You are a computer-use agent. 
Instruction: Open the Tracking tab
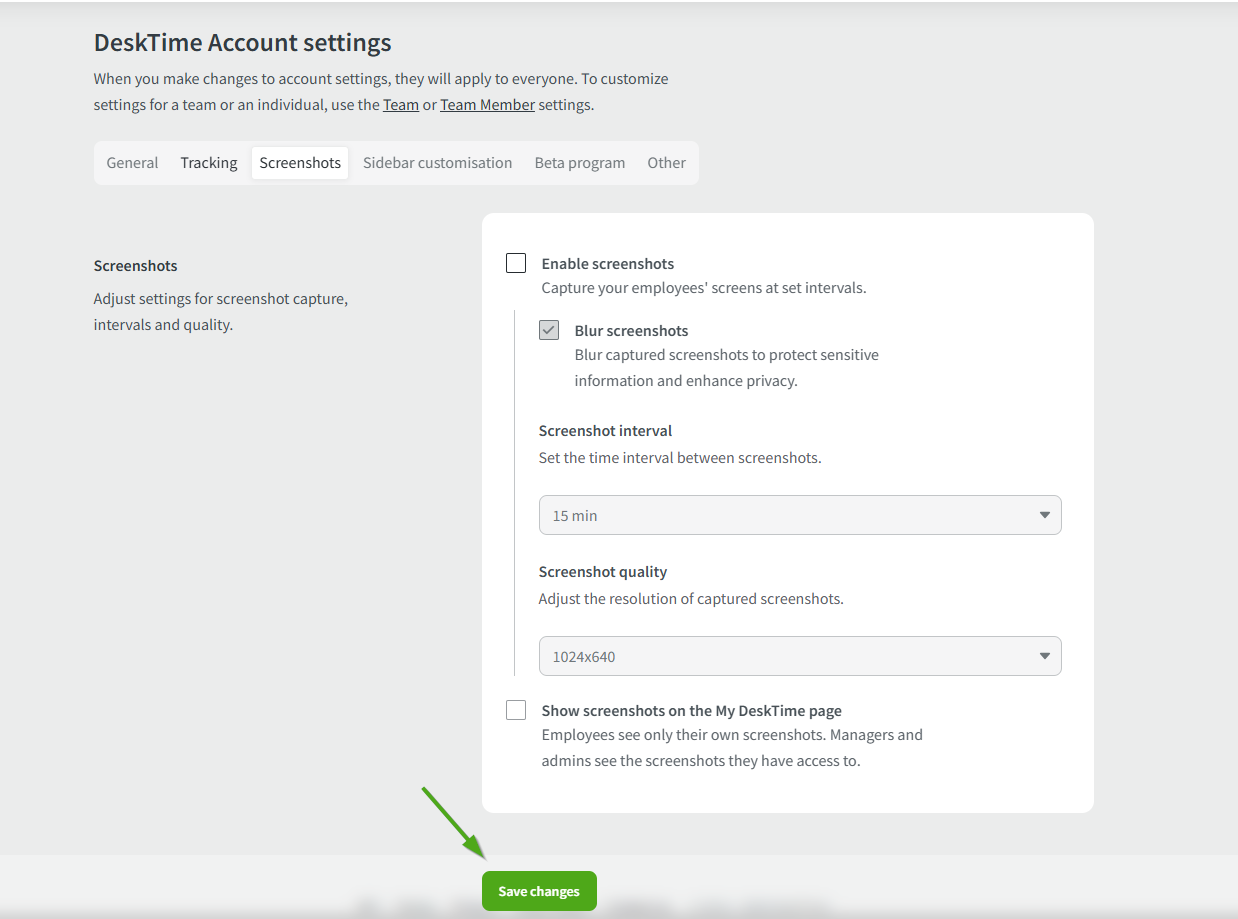(209, 163)
